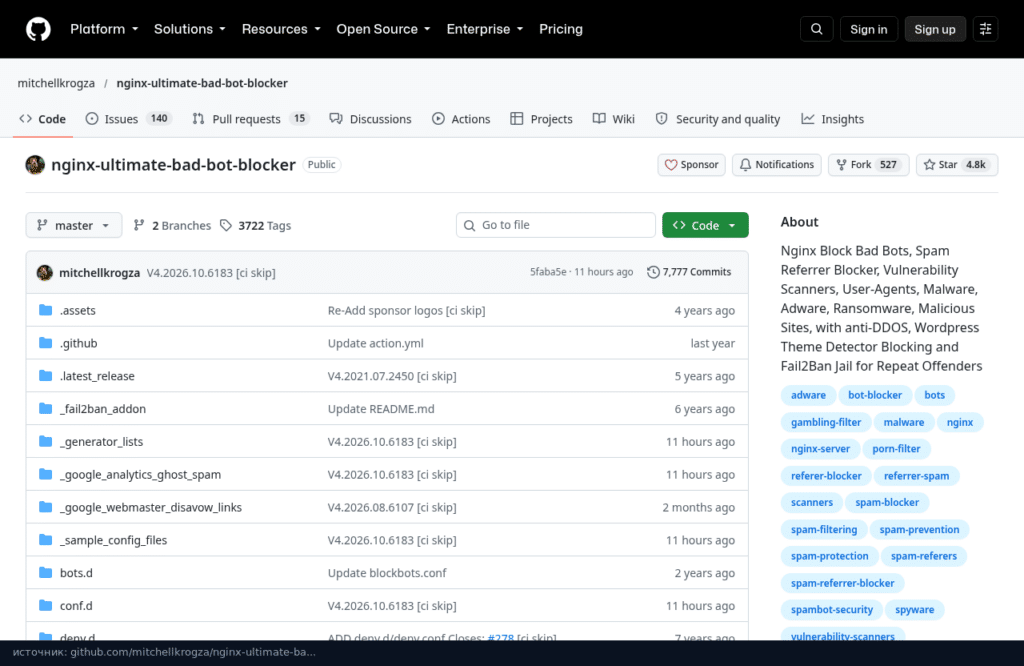The width and height of the screenshot is (1024, 666).
Task: Click the spyware topic tag
Action: pyautogui.click(x=914, y=610)
